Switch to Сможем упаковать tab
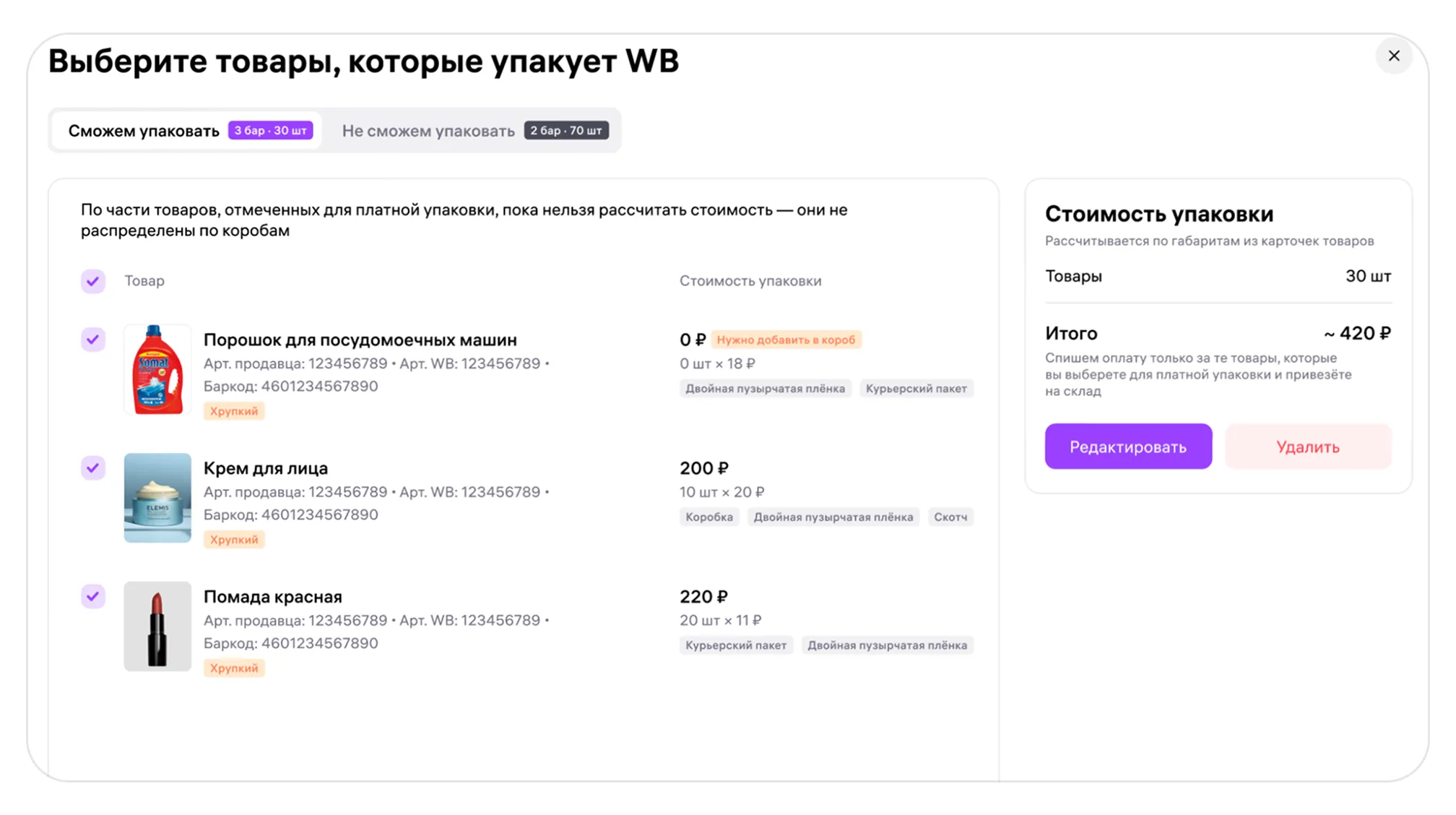The height and width of the screenshot is (815, 1456). (x=144, y=131)
